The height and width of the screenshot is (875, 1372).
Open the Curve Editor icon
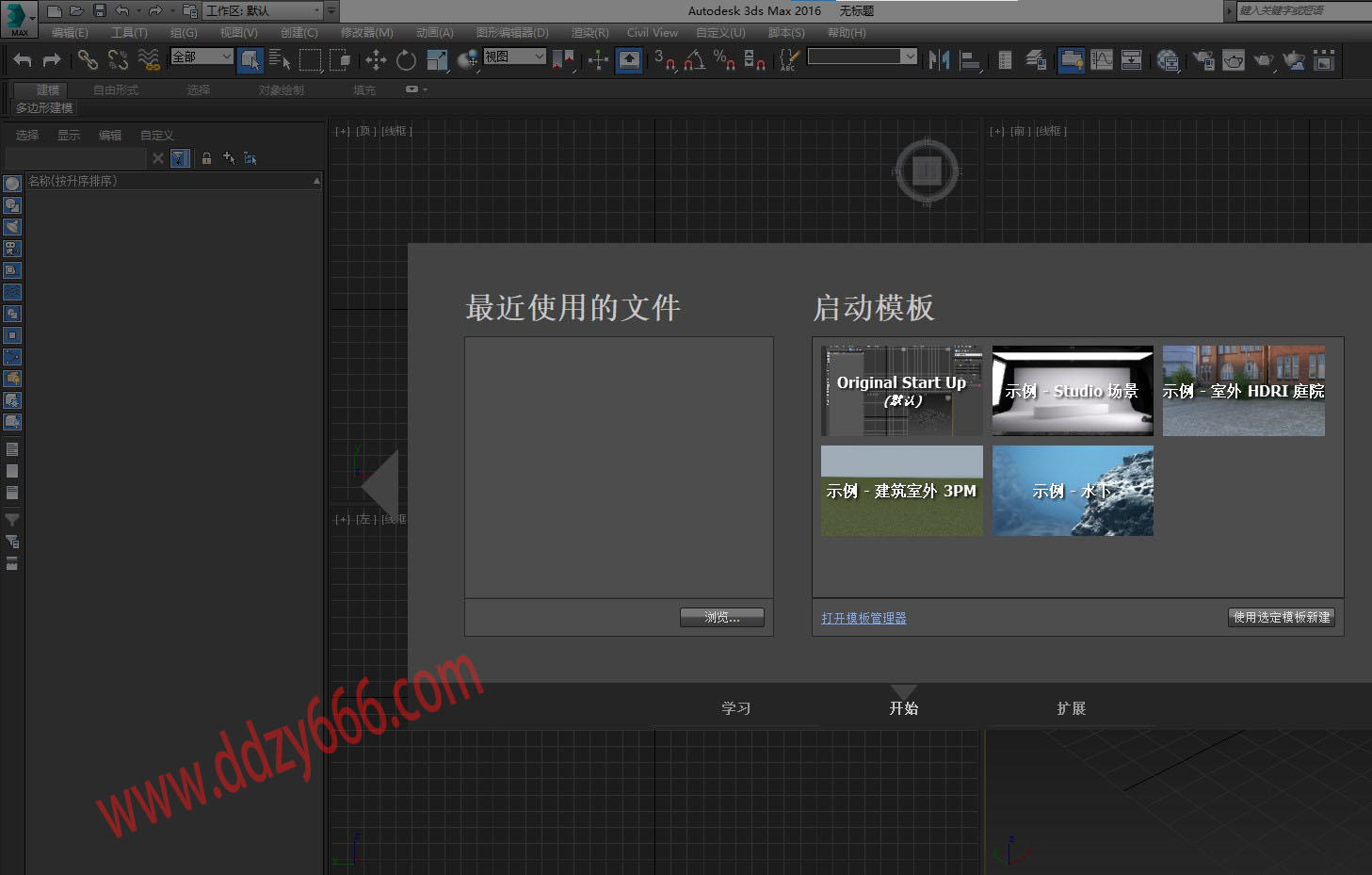tap(1102, 60)
